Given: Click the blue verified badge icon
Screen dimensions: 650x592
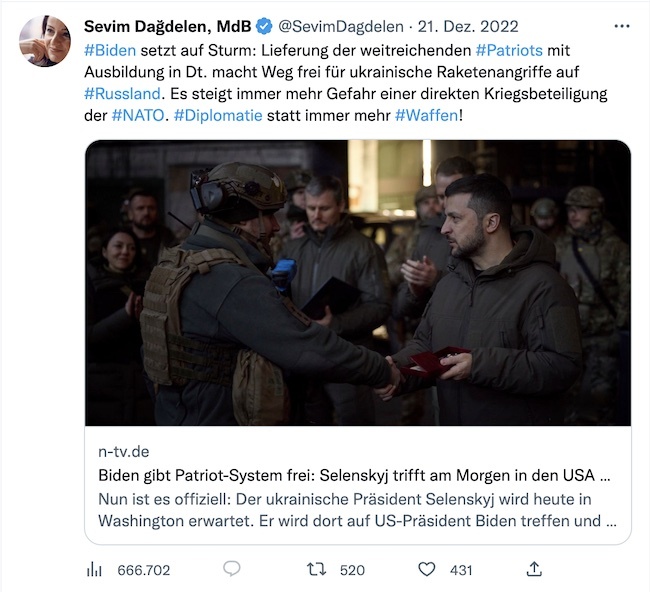Looking at the screenshot, I should click(264, 27).
